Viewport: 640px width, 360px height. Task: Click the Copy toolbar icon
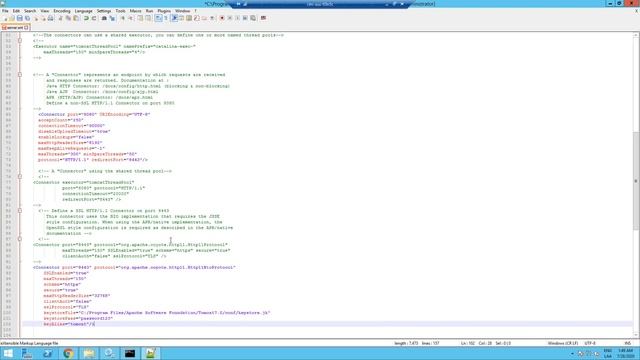(x=68, y=18)
